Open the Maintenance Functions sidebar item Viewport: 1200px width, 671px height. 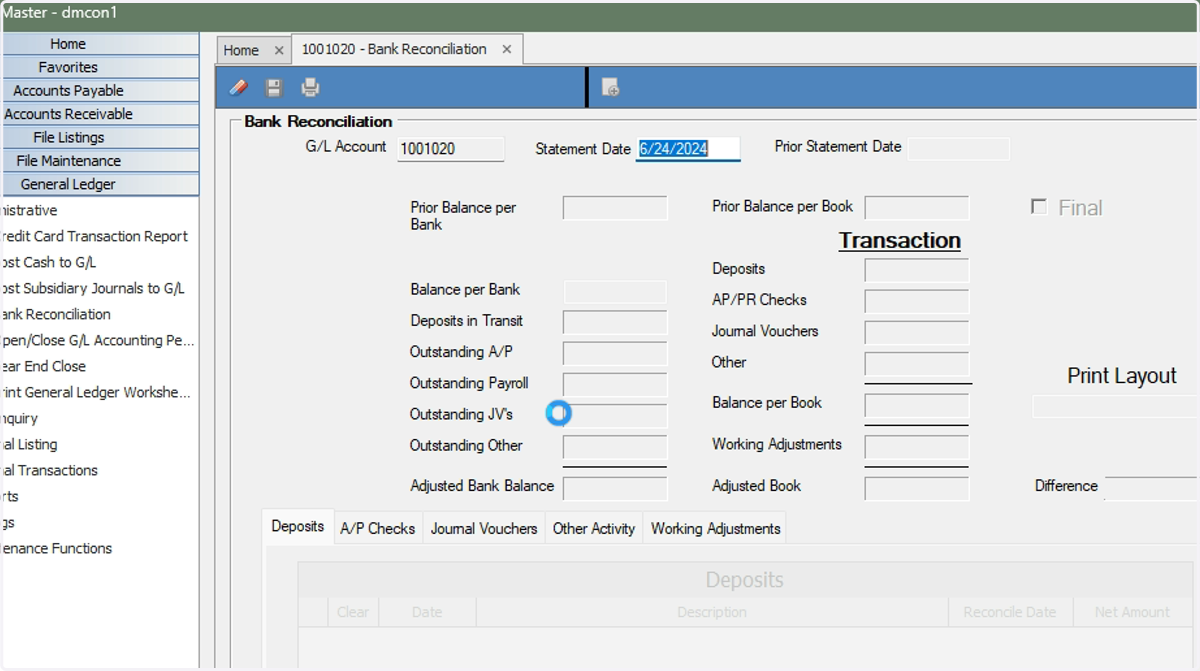pyautogui.click(x=57, y=548)
